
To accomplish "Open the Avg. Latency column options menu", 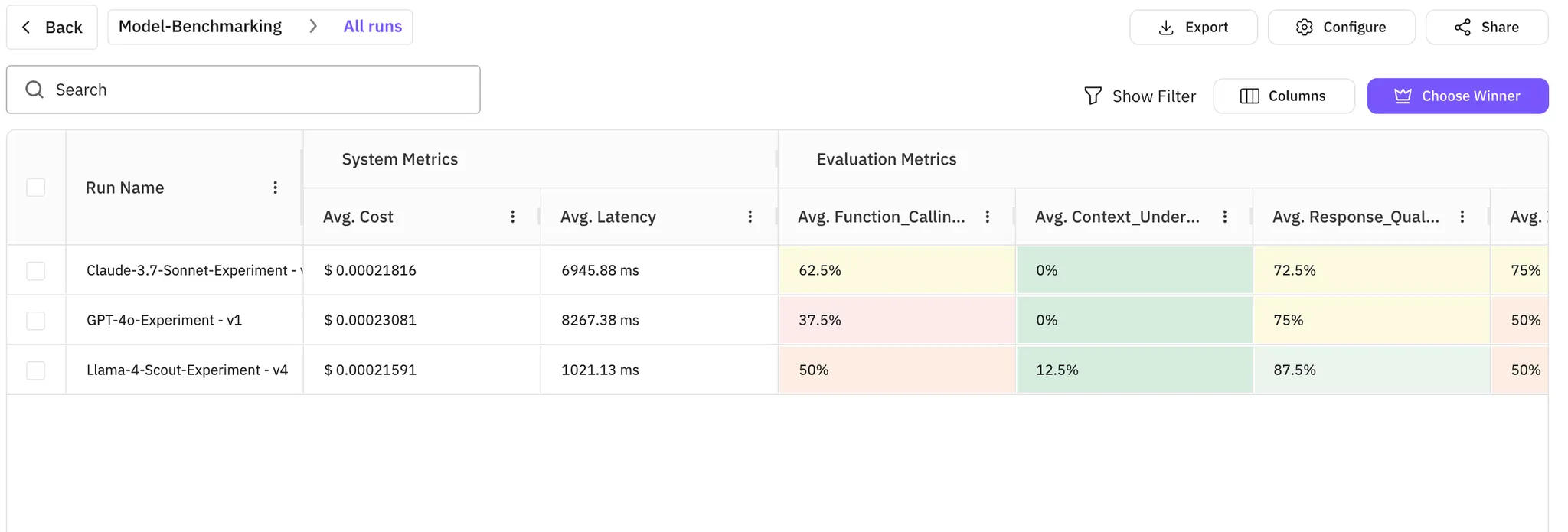I will (x=750, y=217).
